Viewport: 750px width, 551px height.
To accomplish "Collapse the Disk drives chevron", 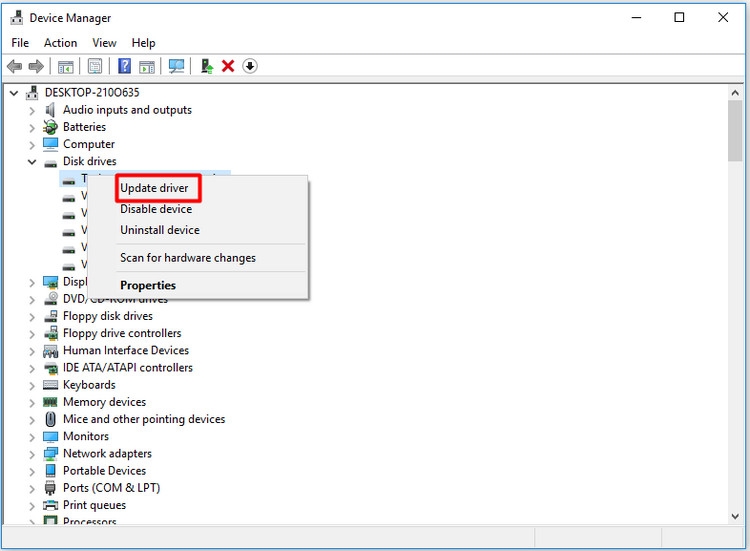I will pos(32,162).
